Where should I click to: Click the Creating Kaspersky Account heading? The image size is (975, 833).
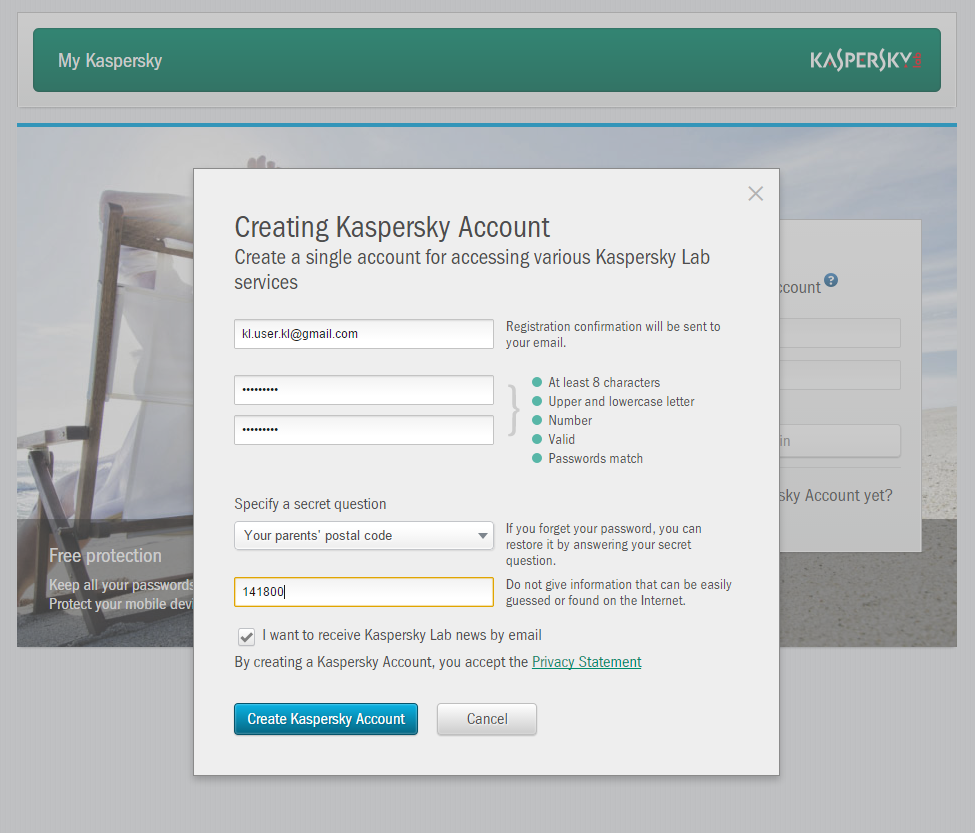pyautogui.click(x=392, y=227)
